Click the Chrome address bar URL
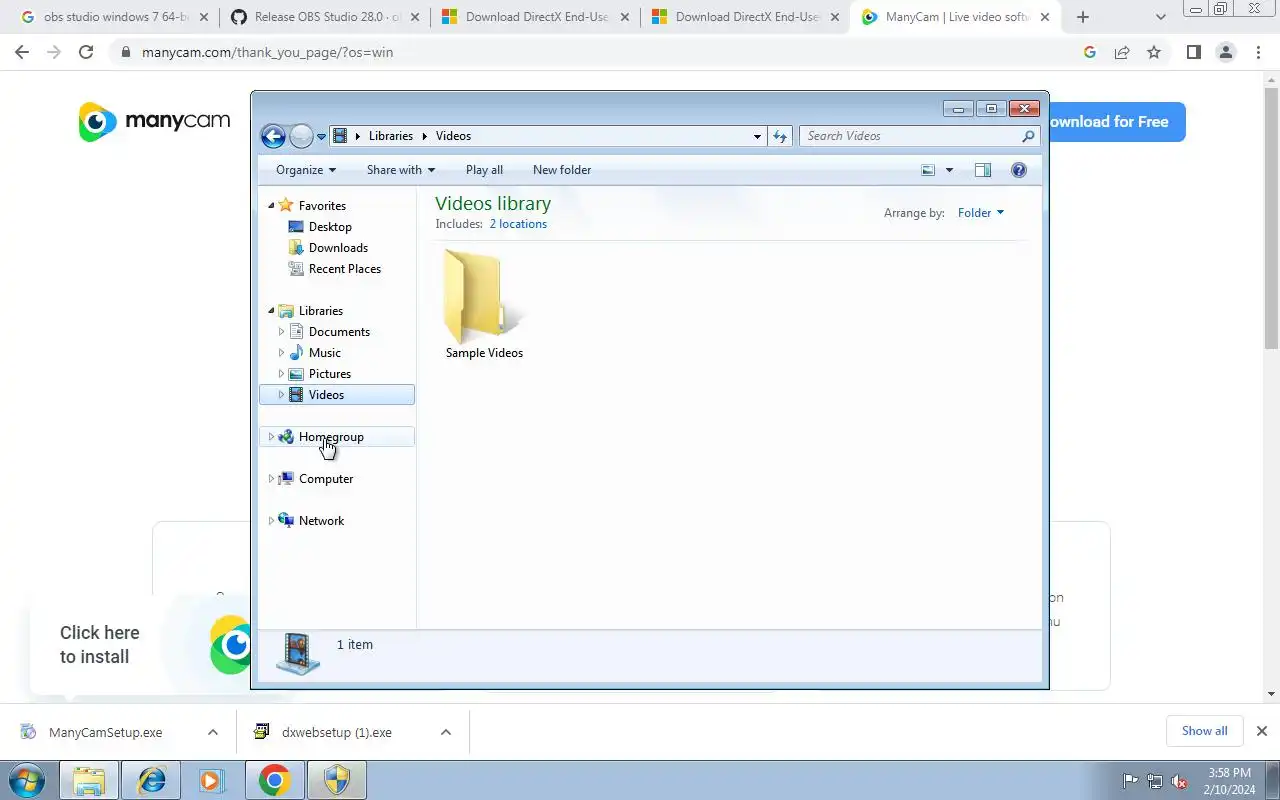Screen dimensions: 1280x800 point(268,52)
